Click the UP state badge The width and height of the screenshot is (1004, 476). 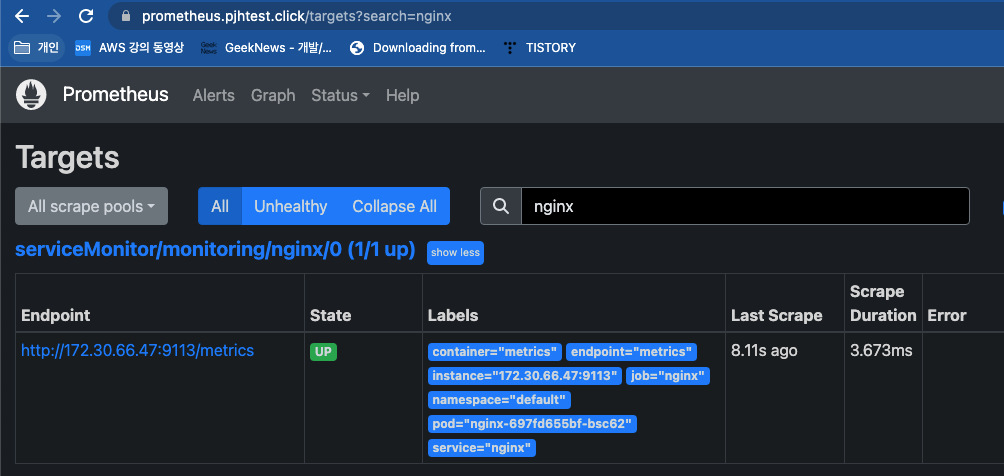point(323,352)
